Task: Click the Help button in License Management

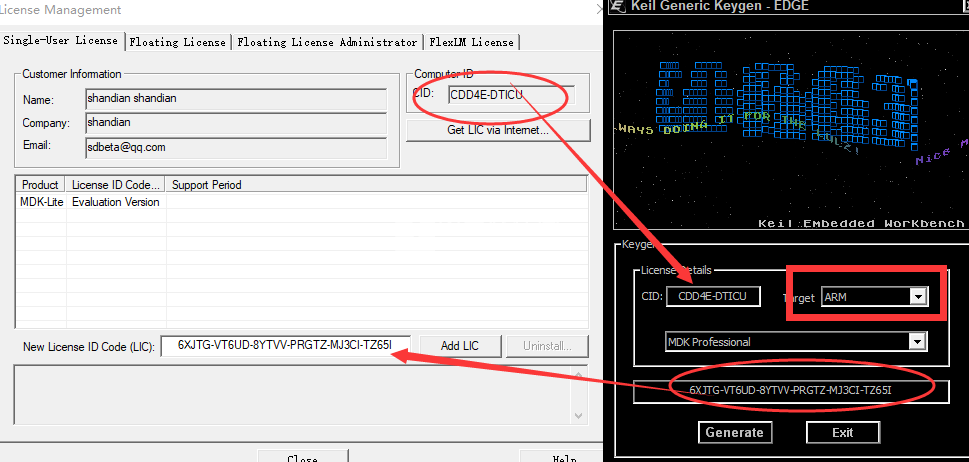Action: click(561, 458)
